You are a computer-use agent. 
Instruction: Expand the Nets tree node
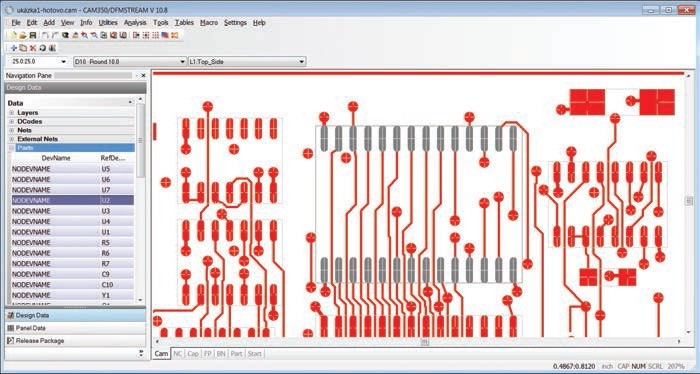click(12, 130)
